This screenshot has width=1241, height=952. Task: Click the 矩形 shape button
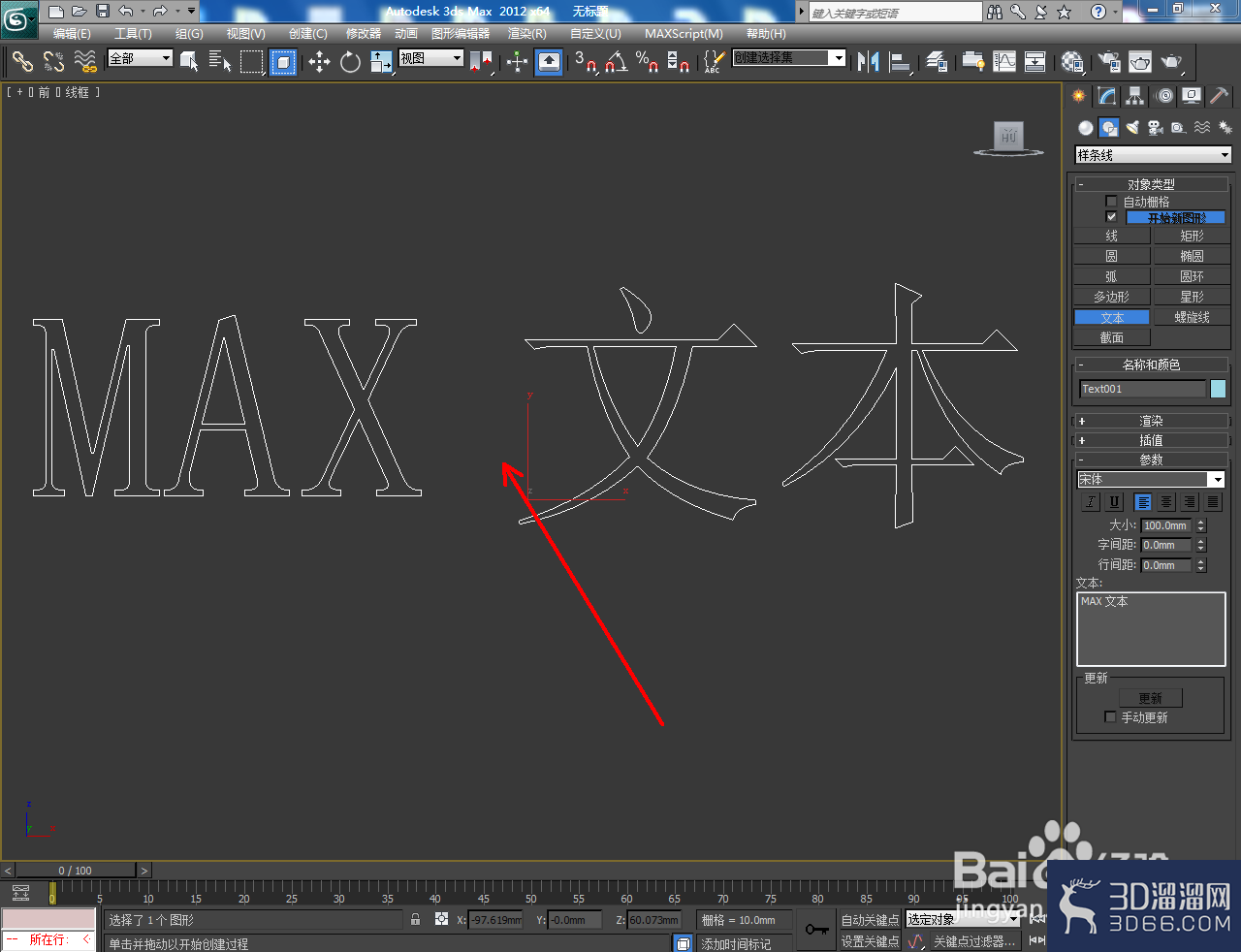point(1192,236)
